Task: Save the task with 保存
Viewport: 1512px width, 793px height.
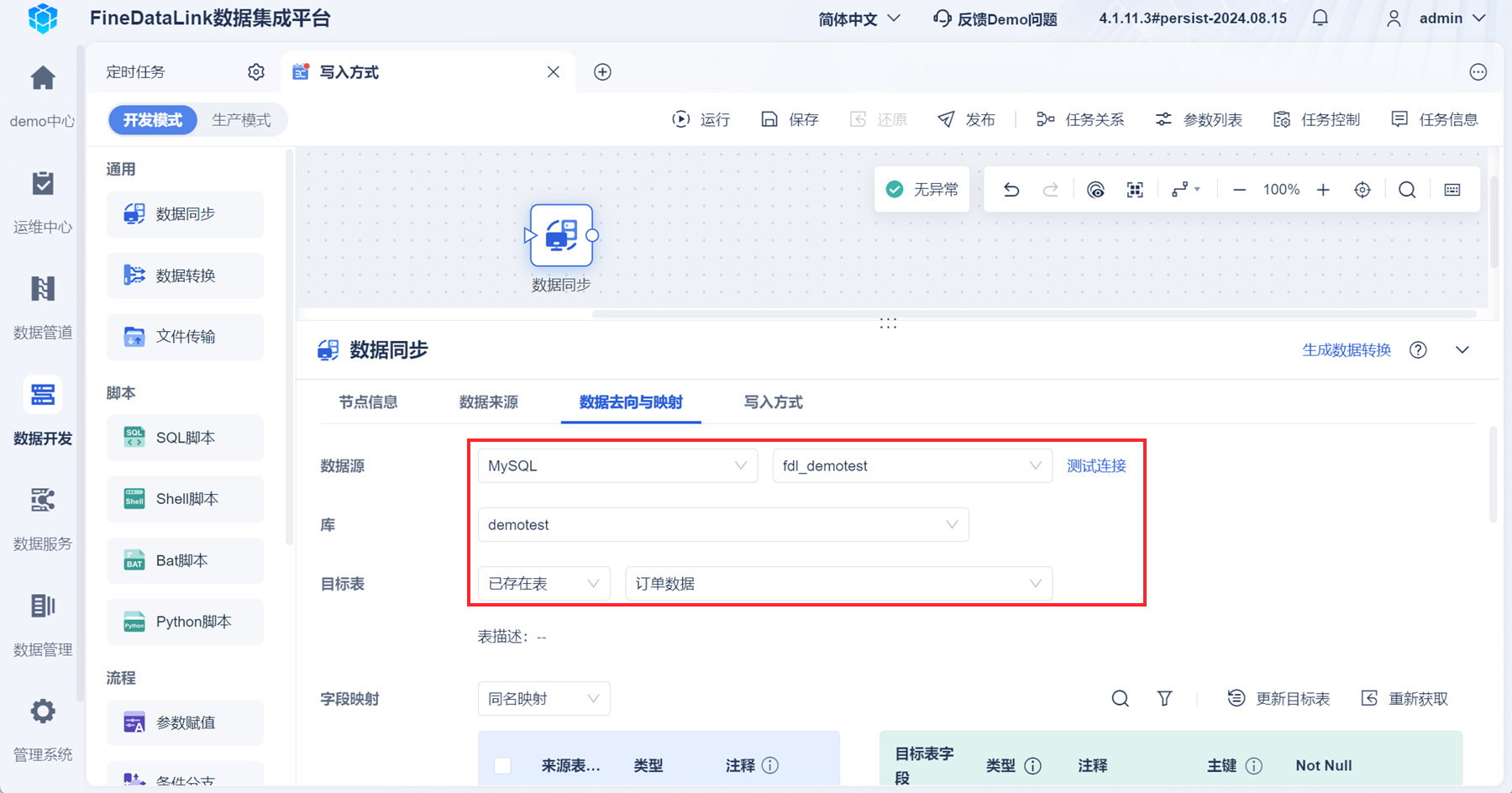Action: tap(790, 120)
